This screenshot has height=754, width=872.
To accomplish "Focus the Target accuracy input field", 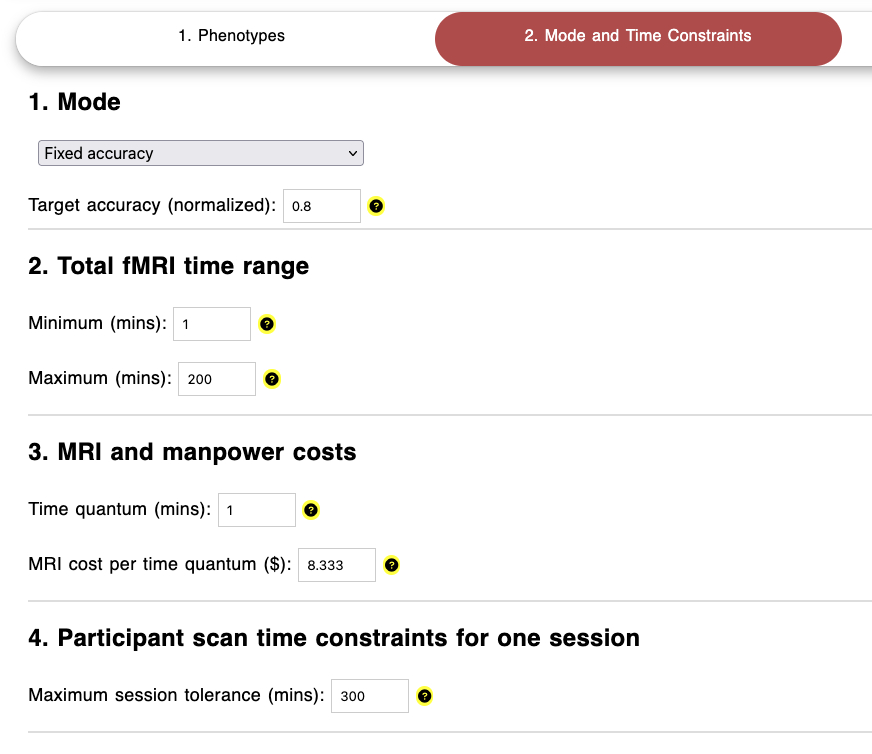I will click(x=321, y=206).
